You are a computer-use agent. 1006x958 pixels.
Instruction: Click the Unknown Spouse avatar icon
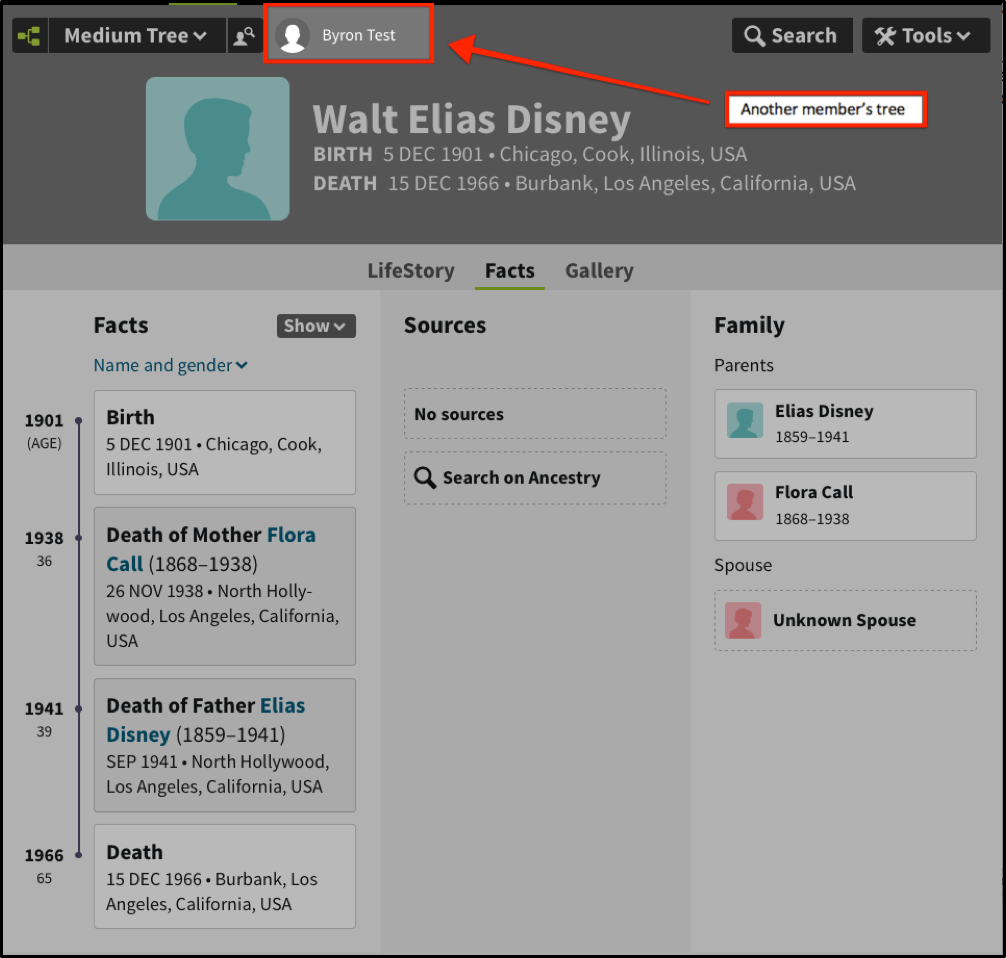[744, 620]
